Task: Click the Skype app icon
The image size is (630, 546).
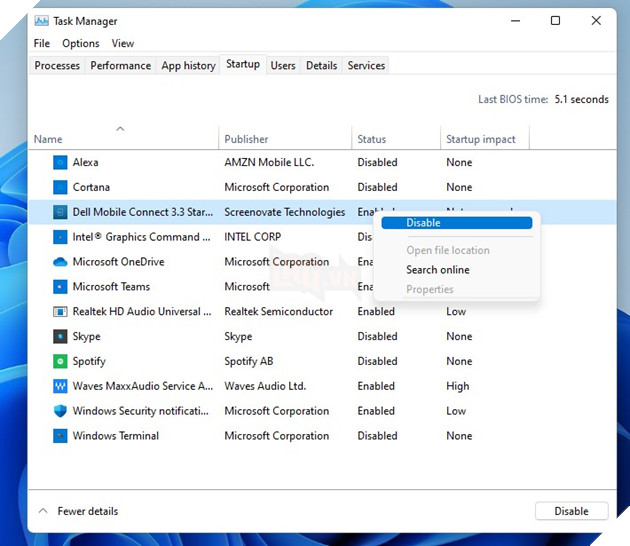Action: pyautogui.click(x=60, y=337)
